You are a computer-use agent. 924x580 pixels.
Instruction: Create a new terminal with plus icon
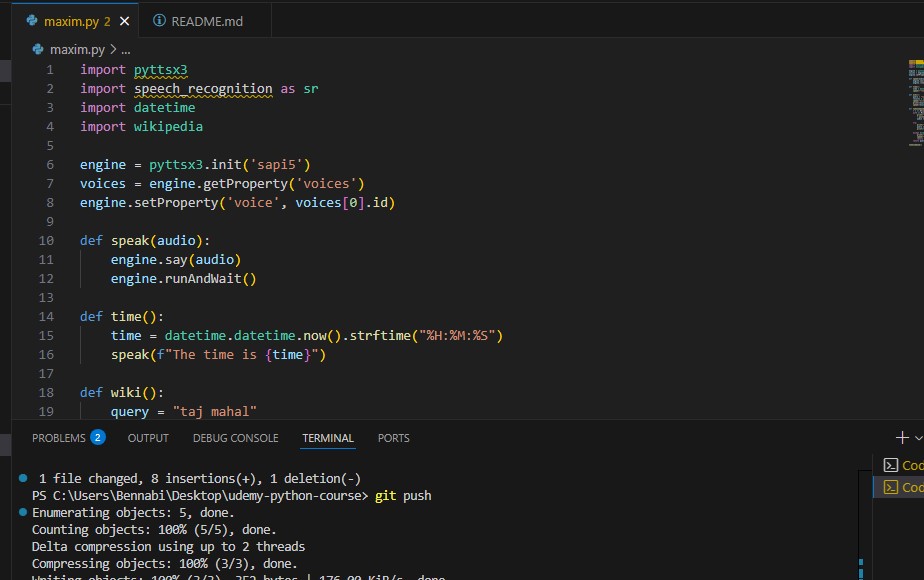(902, 437)
